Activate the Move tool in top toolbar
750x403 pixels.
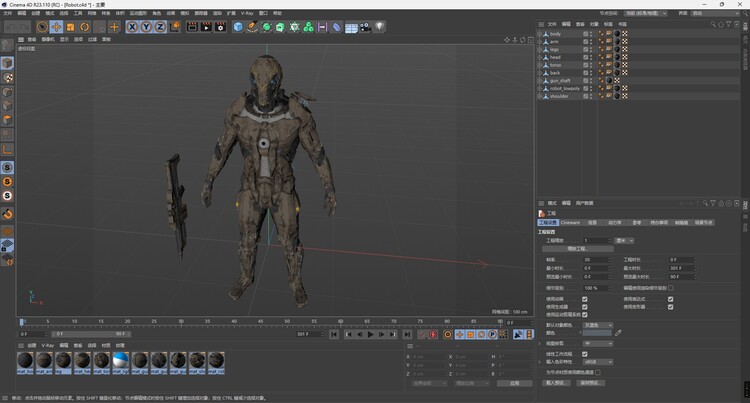point(56,27)
